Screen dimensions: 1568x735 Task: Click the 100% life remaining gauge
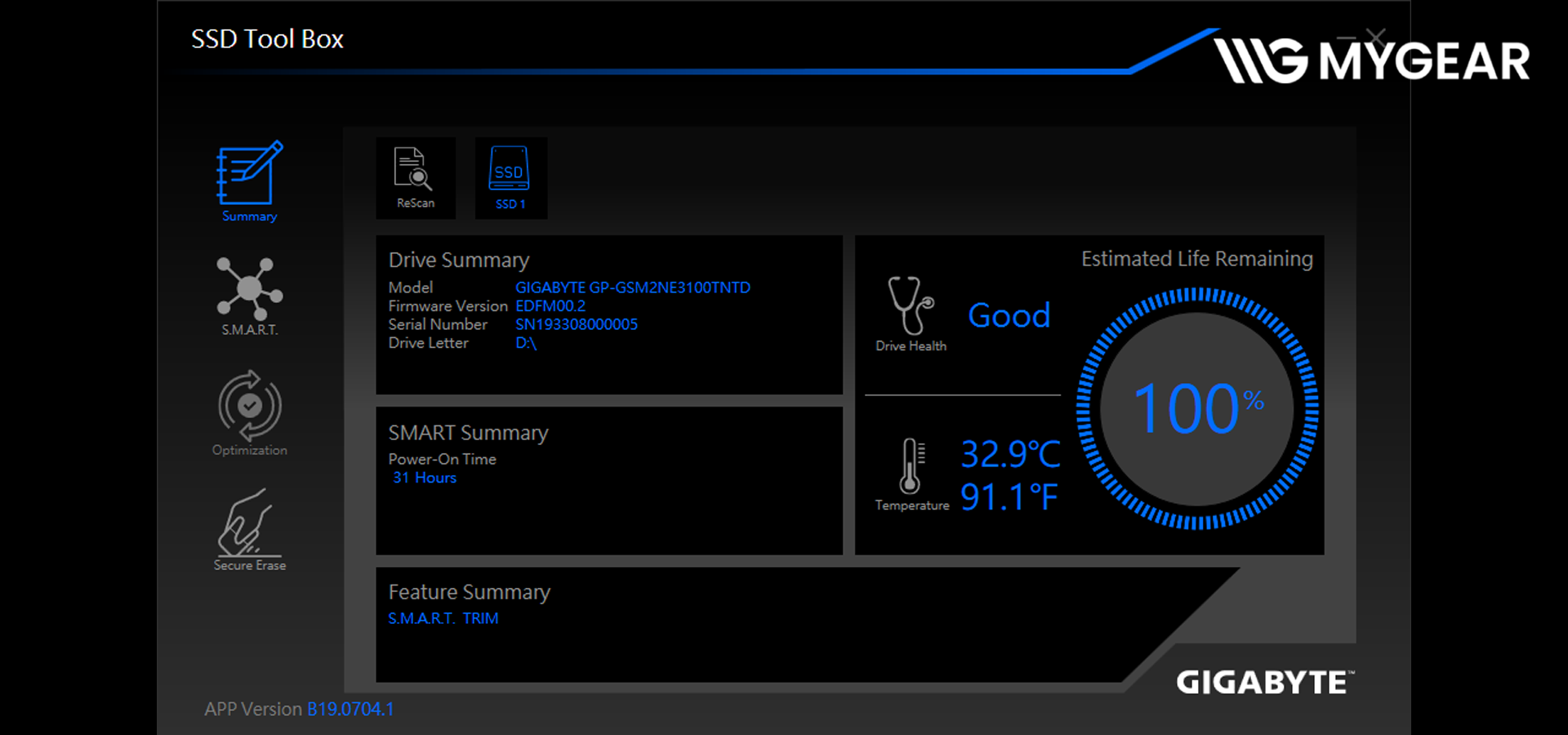[1196, 408]
